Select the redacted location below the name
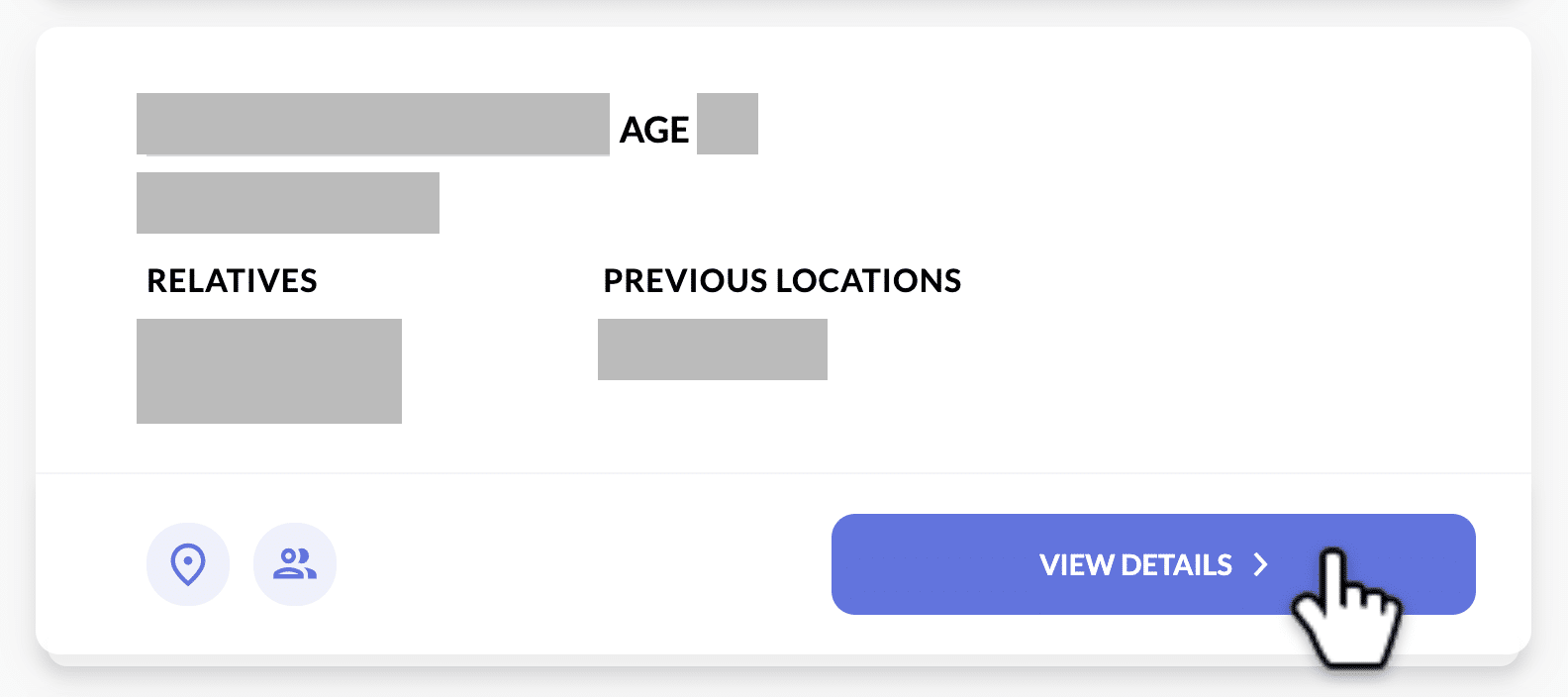This screenshot has width=1568, height=697. 288,203
